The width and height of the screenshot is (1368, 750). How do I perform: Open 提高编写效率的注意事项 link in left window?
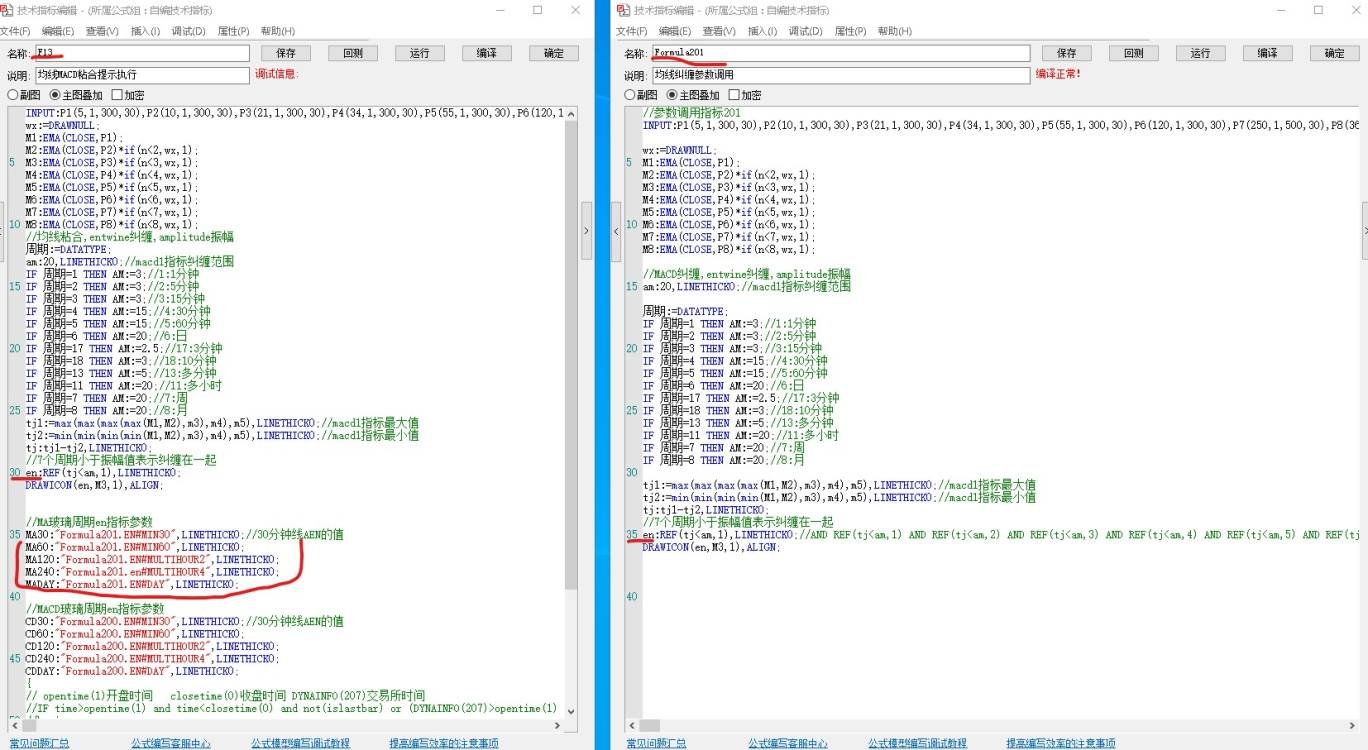tap(444, 743)
